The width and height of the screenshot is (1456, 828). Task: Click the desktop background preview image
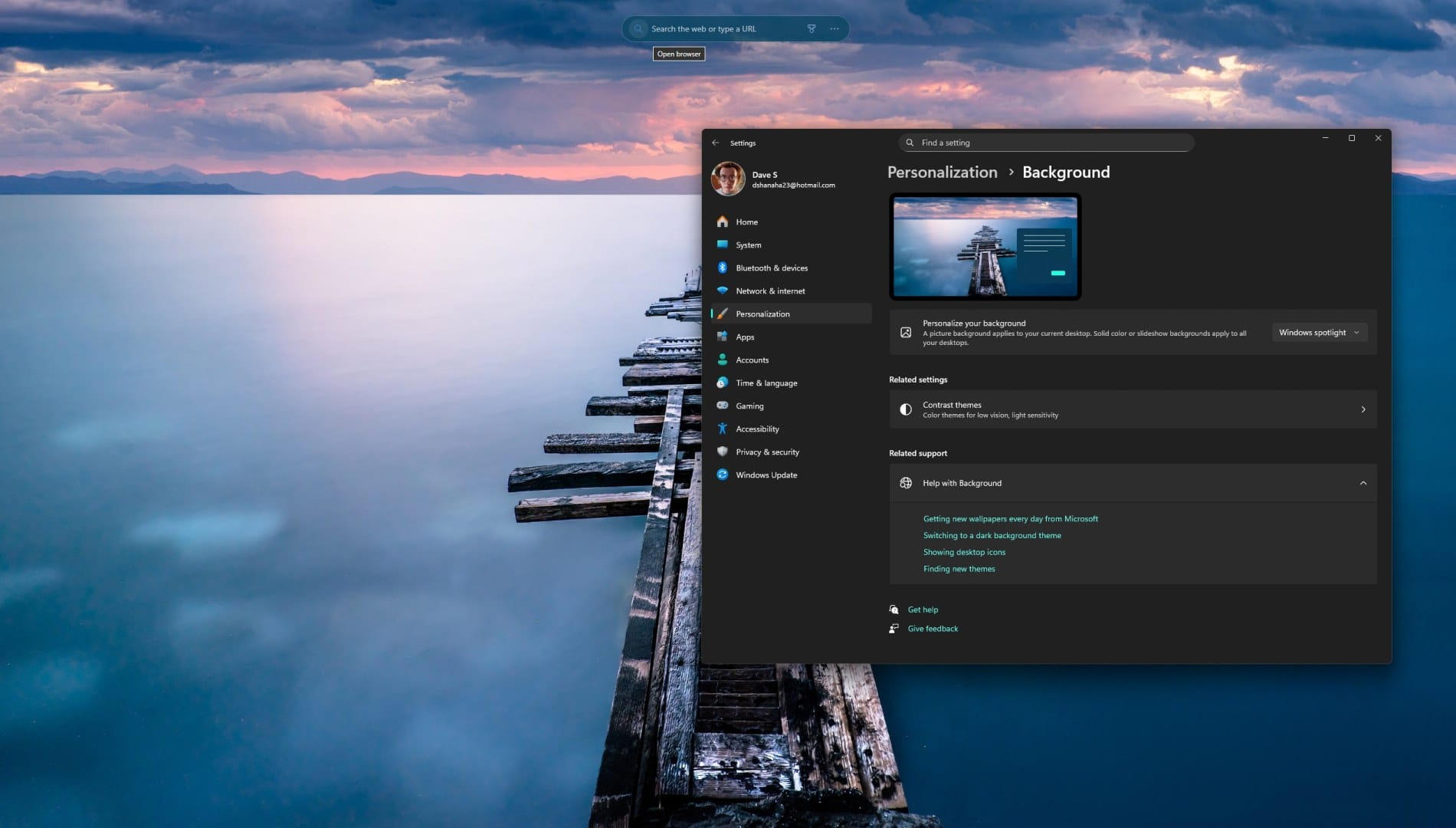[985, 246]
